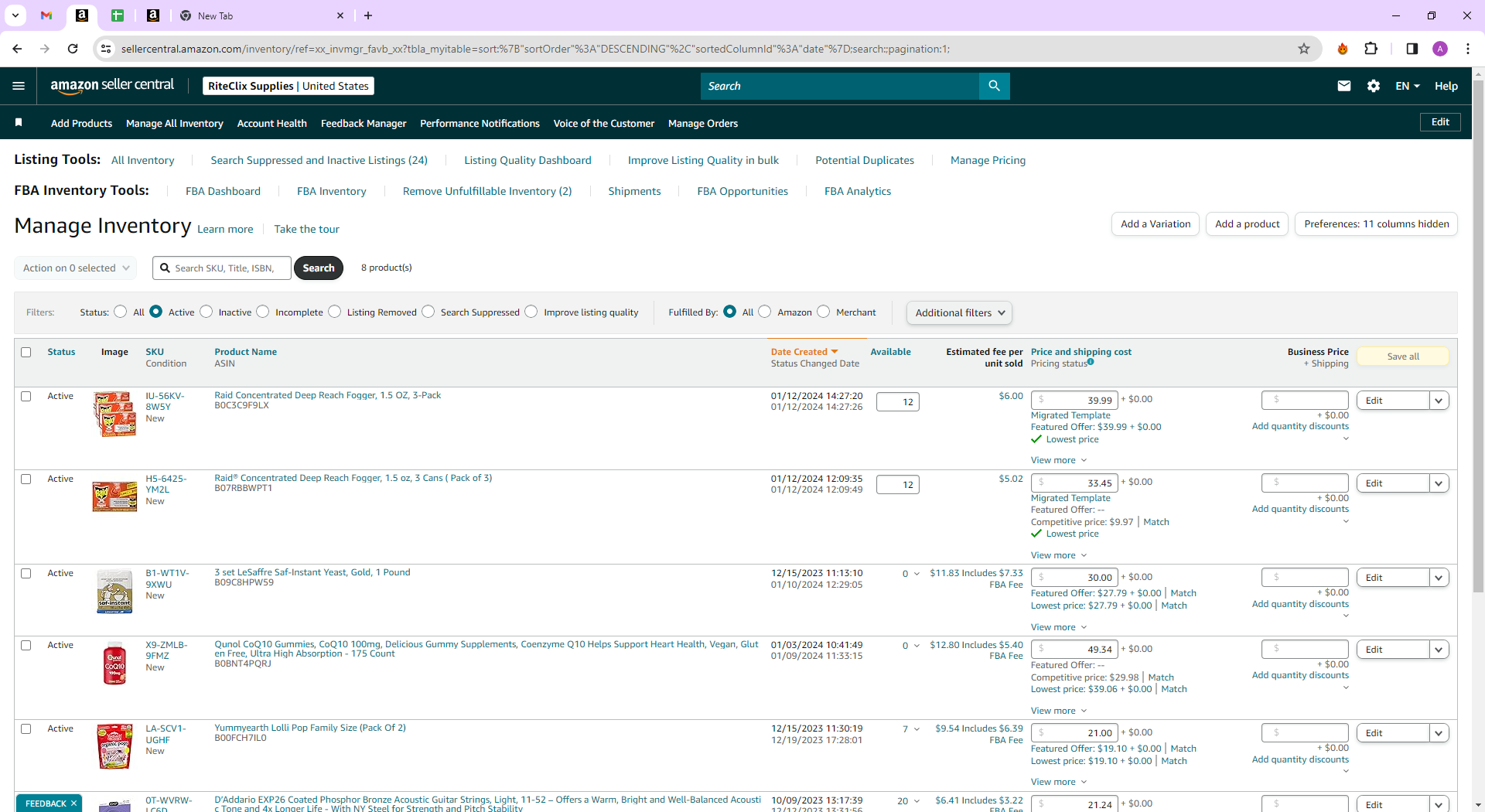Select Fulfilled By Amazon radio button
The width and height of the screenshot is (1485, 812).
(765, 312)
